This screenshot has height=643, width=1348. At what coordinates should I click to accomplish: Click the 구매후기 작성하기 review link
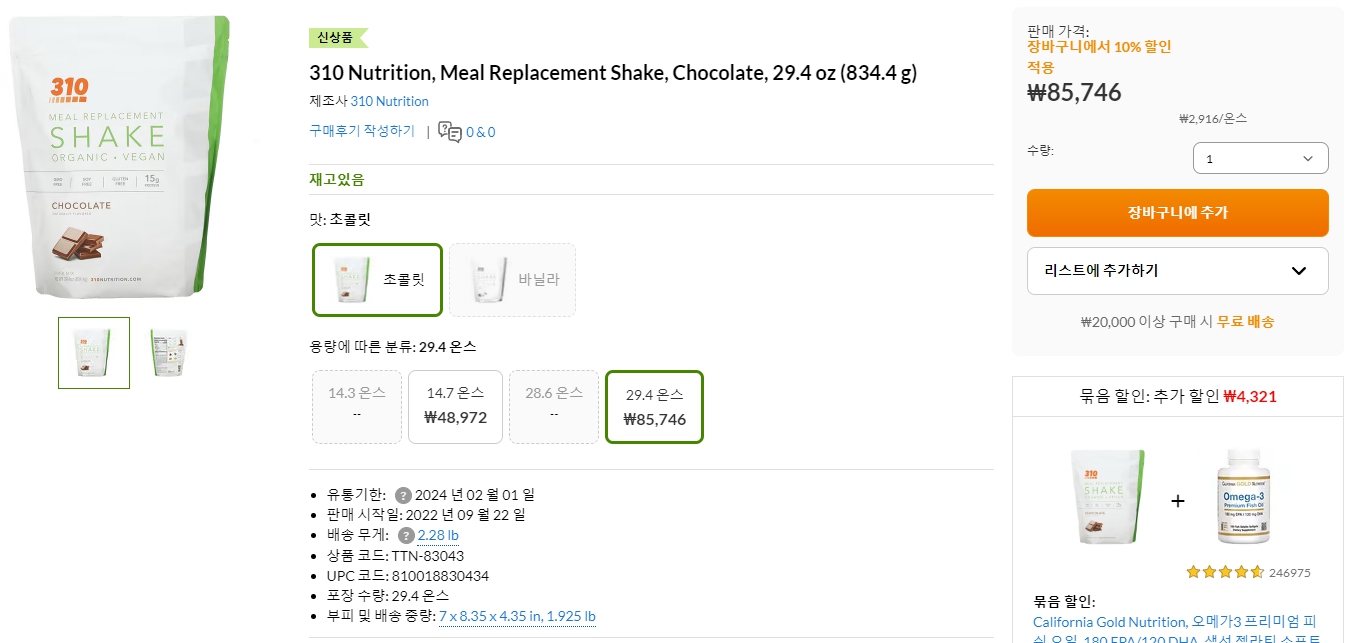tap(362, 131)
